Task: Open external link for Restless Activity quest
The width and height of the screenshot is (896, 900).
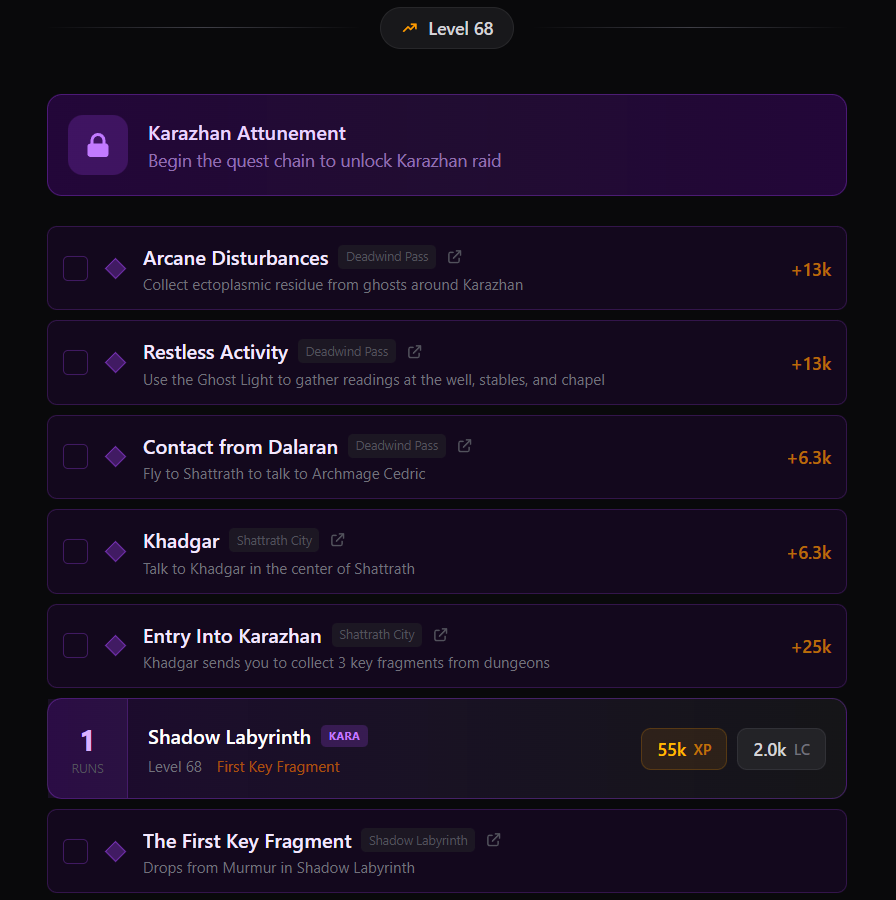Action: pos(415,352)
